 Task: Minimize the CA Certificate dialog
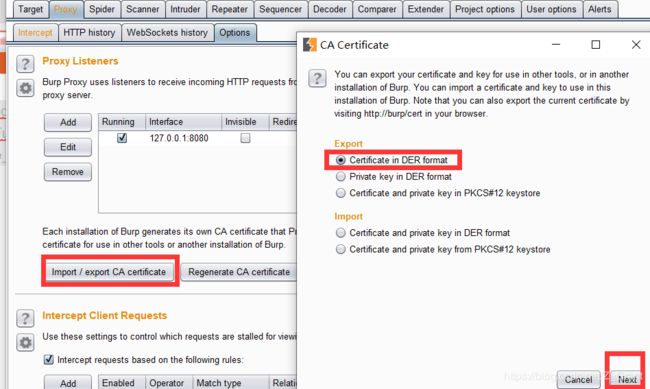[x=556, y=44]
